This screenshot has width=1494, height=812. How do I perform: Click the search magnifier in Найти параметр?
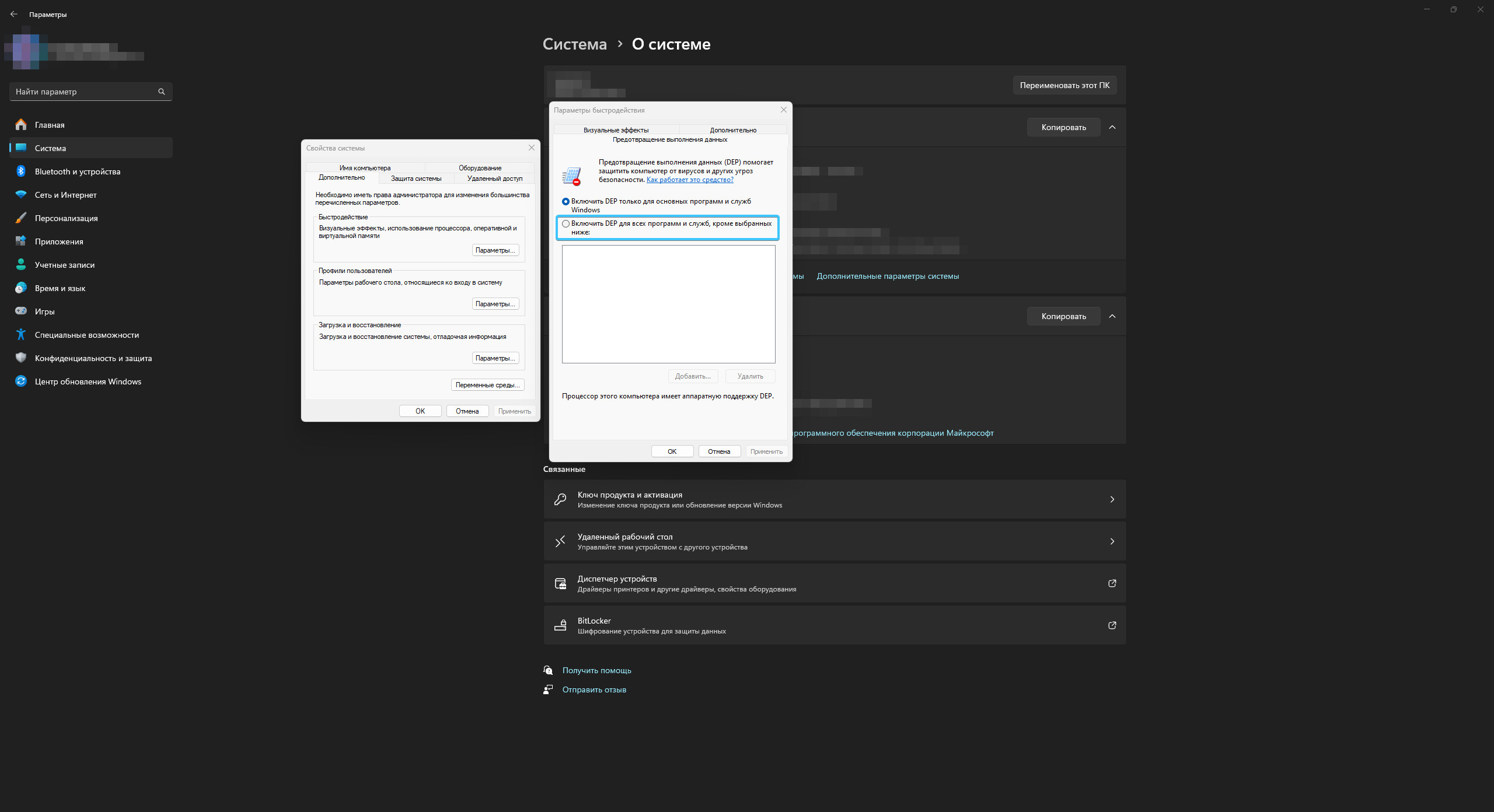162,92
